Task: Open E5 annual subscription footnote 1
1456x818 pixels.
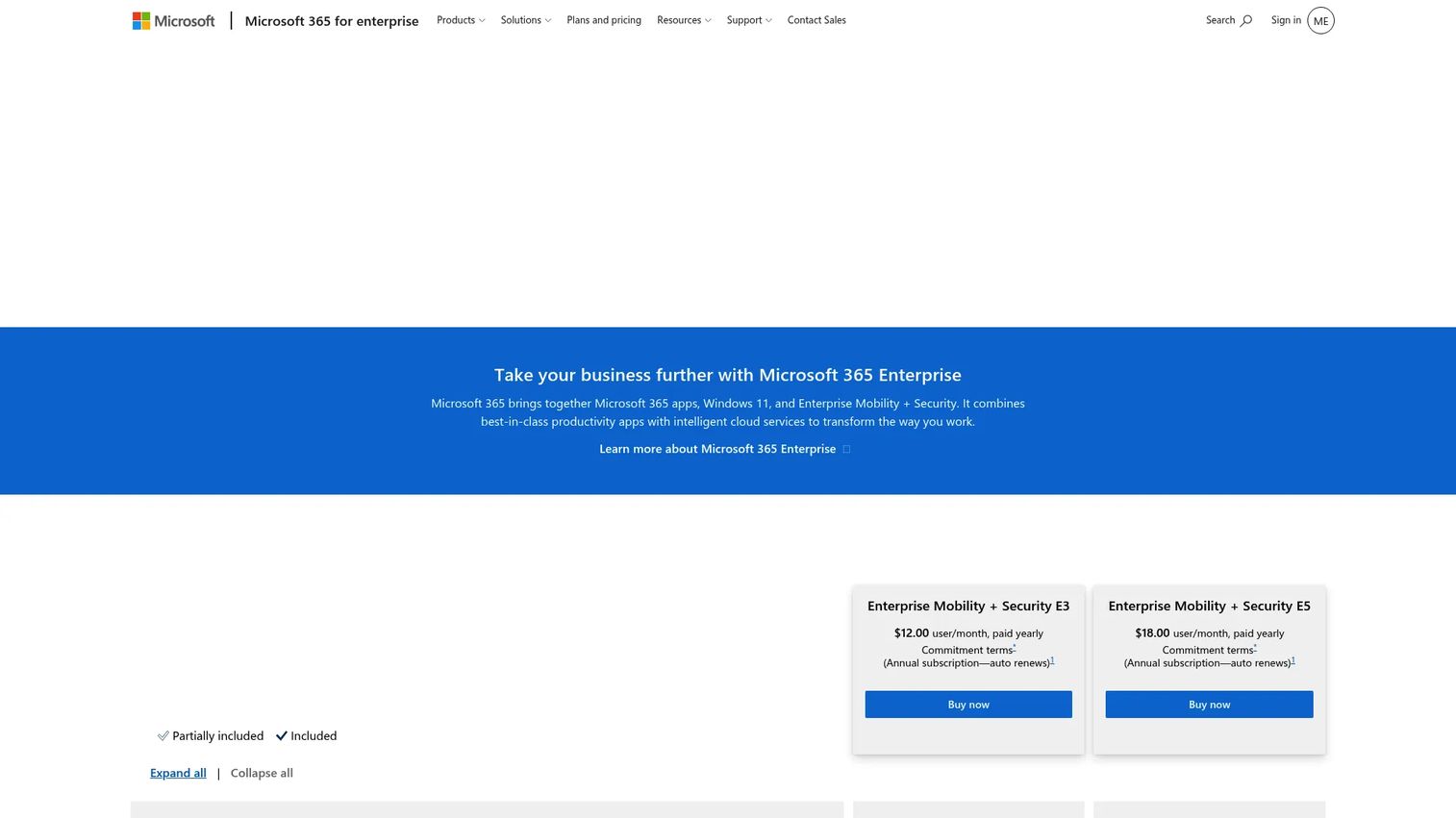Action: [1293, 660]
